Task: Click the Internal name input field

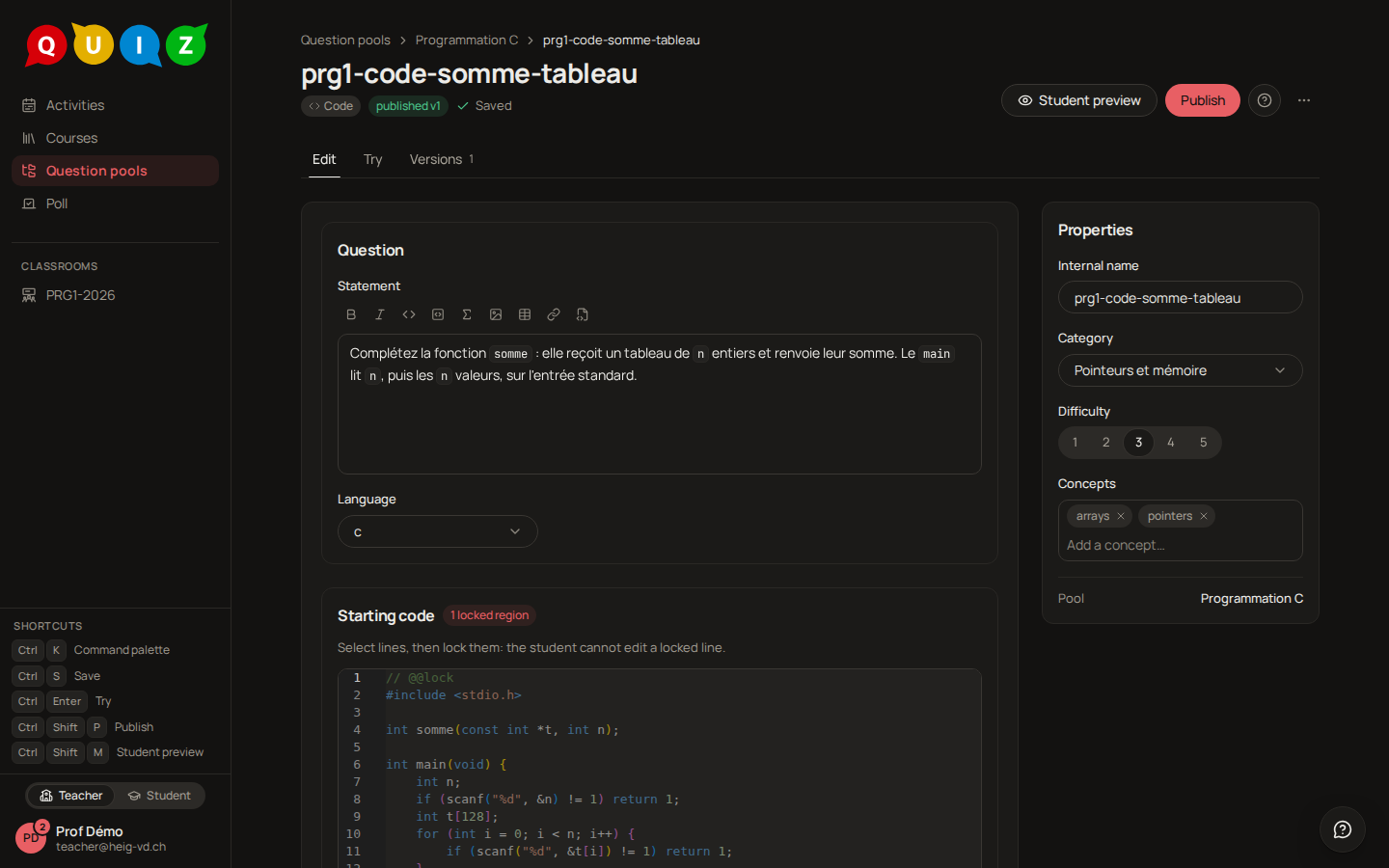Action: 1181,297
